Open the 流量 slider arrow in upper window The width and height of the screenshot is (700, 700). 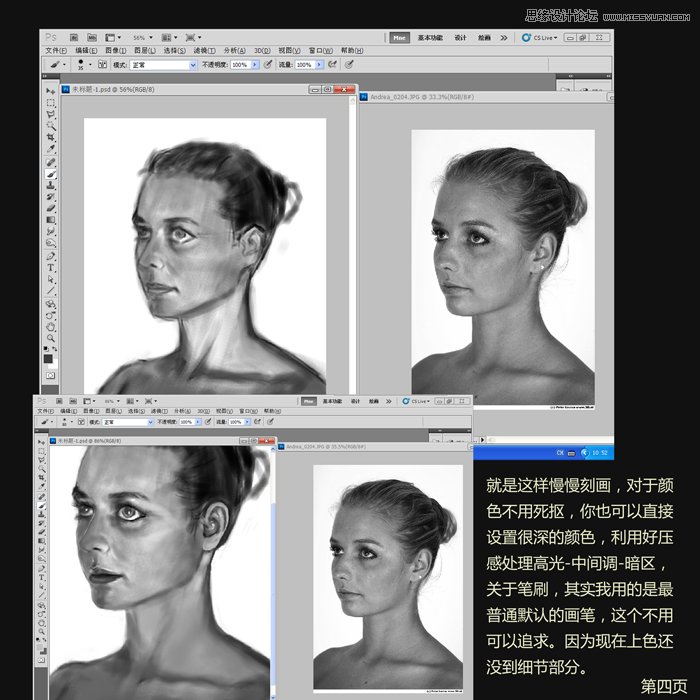click(319, 65)
